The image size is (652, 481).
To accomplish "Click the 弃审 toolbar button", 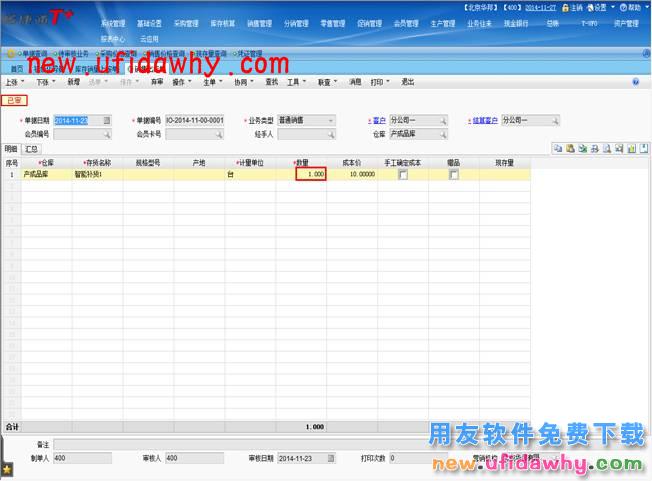I will tap(157, 82).
